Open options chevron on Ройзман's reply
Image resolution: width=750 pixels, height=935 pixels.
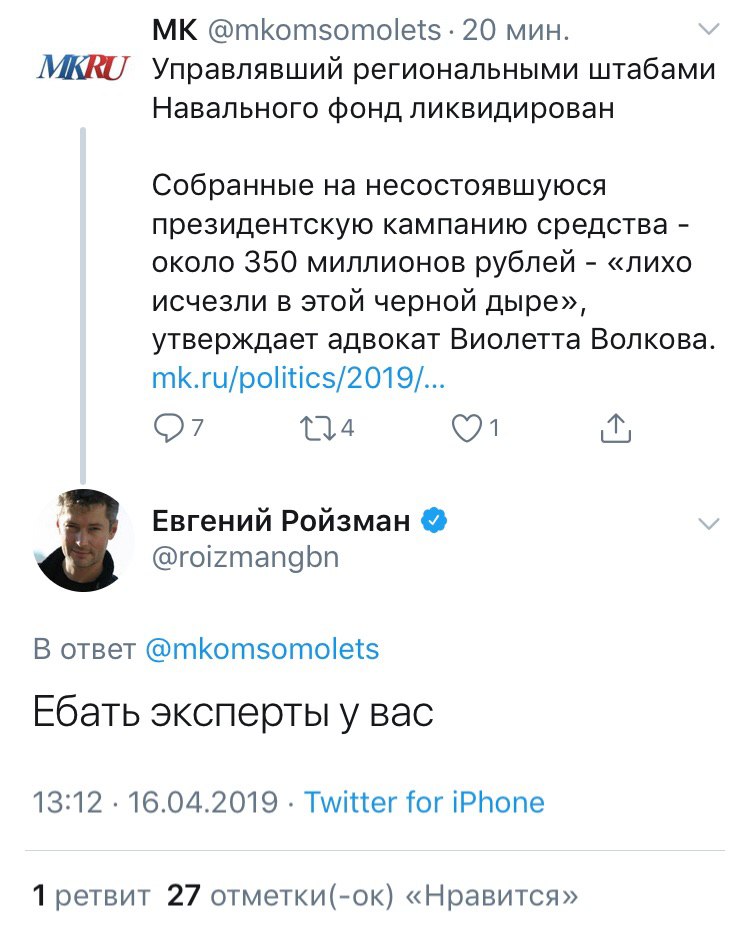tap(709, 524)
